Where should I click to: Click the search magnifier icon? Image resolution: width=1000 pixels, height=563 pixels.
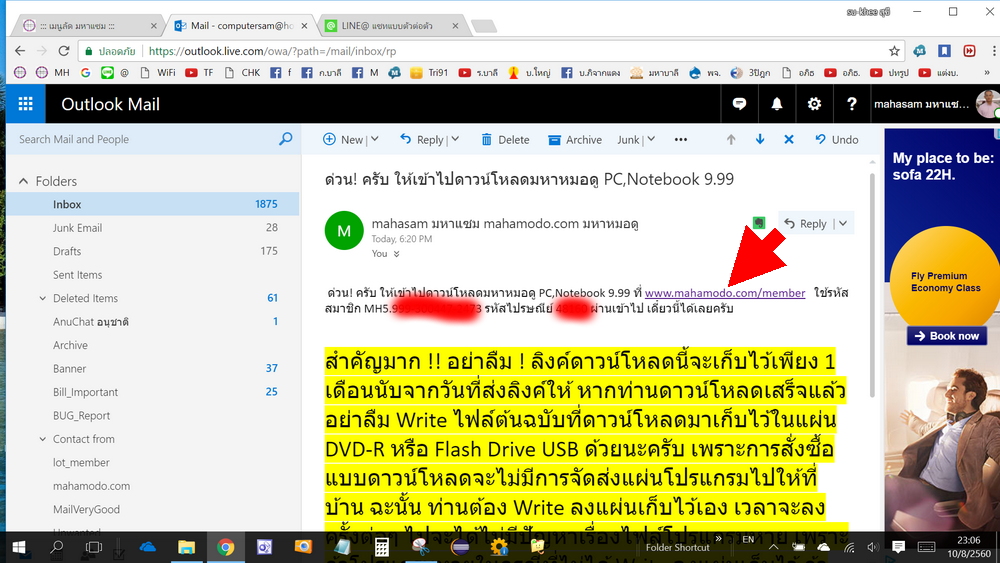click(286, 139)
